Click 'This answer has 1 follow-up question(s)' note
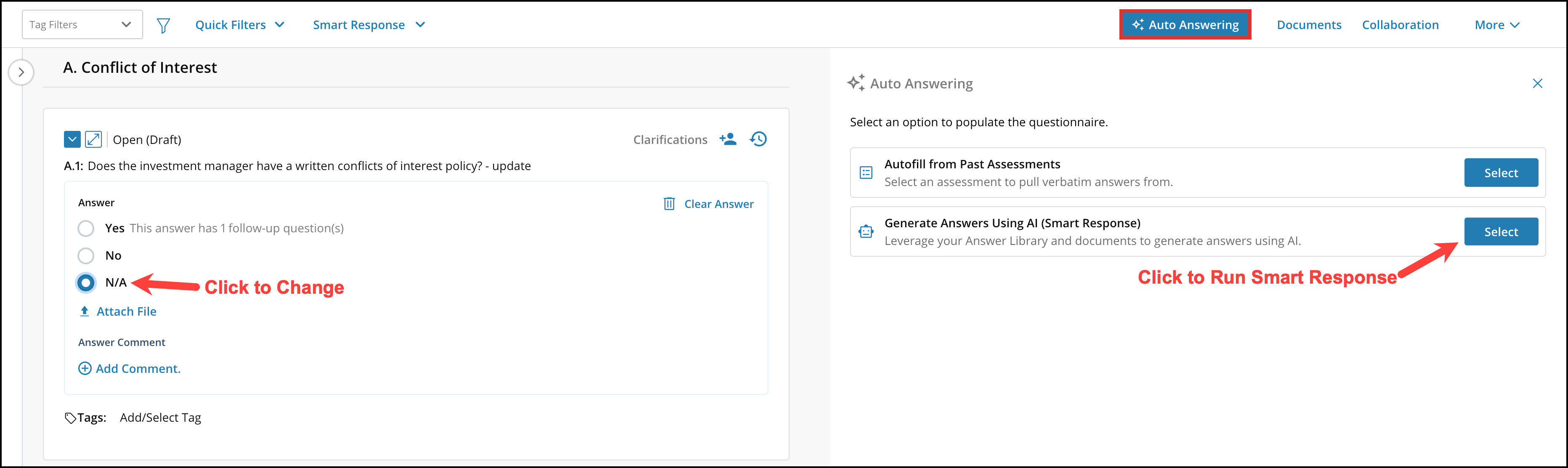Image resolution: width=1568 pixels, height=468 pixels. pos(237,228)
